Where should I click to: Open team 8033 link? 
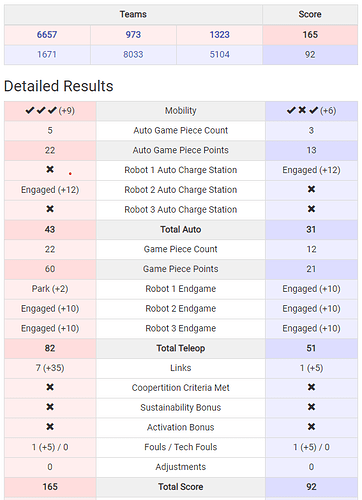(x=133, y=54)
